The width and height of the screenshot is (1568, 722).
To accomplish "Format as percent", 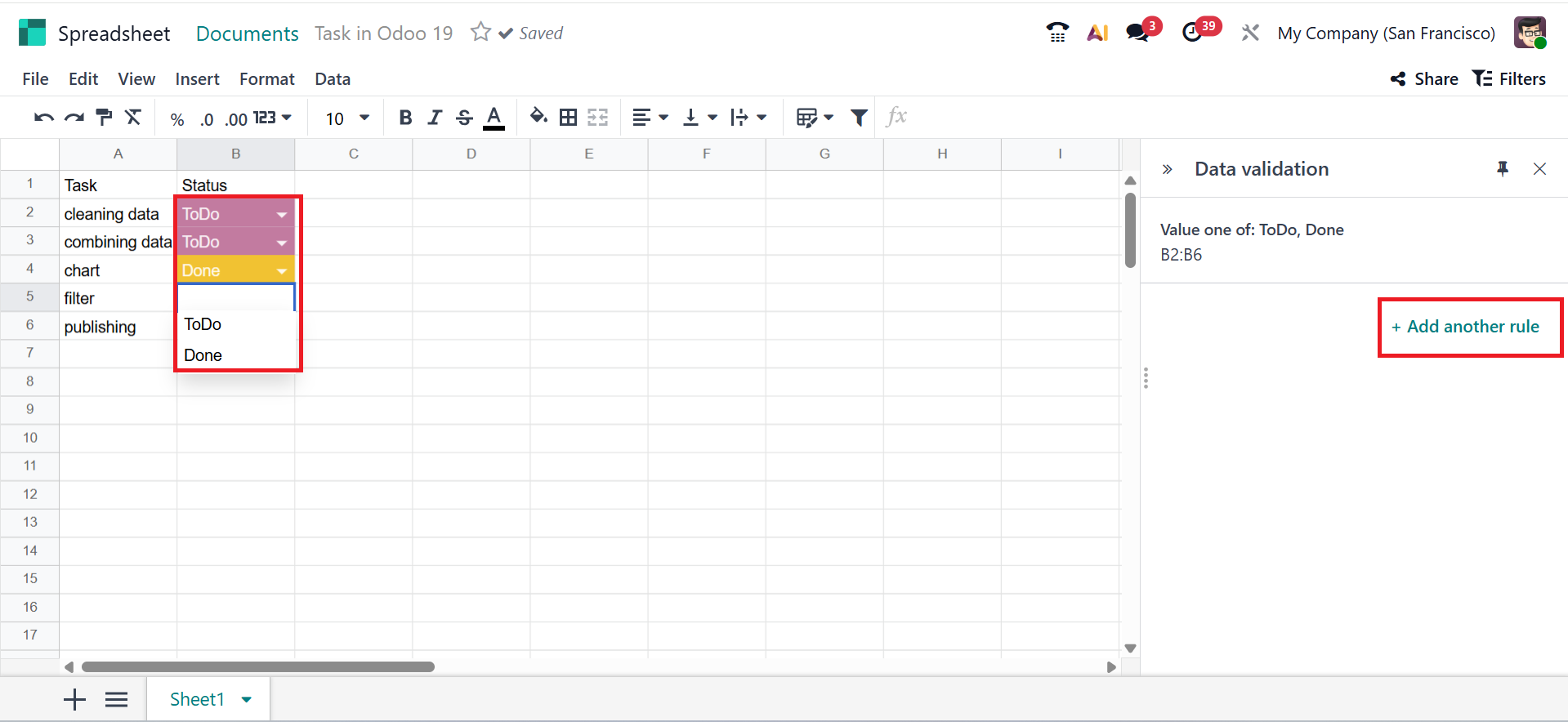I will [x=177, y=119].
